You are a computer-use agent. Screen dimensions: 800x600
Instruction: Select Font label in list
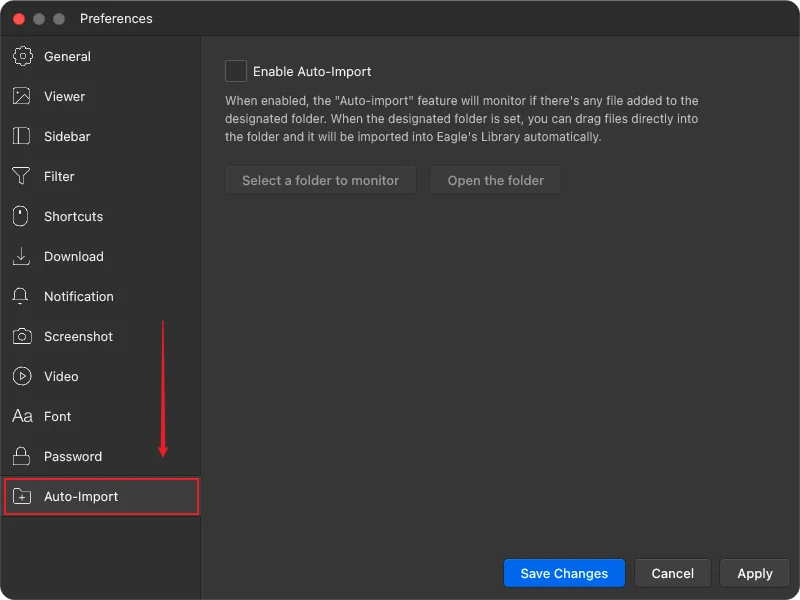57,416
